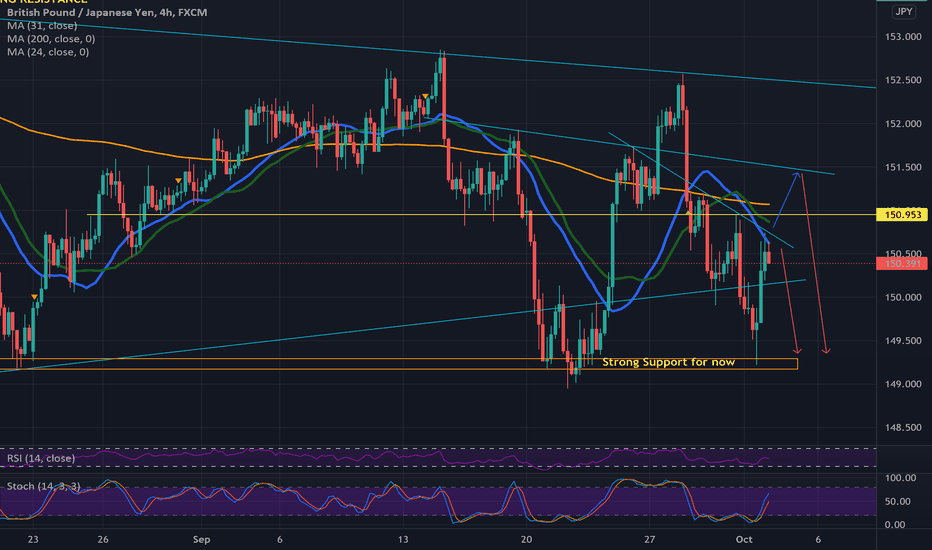Click the 149.500 price axis label
This screenshot has width=932, height=550.
coord(903,341)
